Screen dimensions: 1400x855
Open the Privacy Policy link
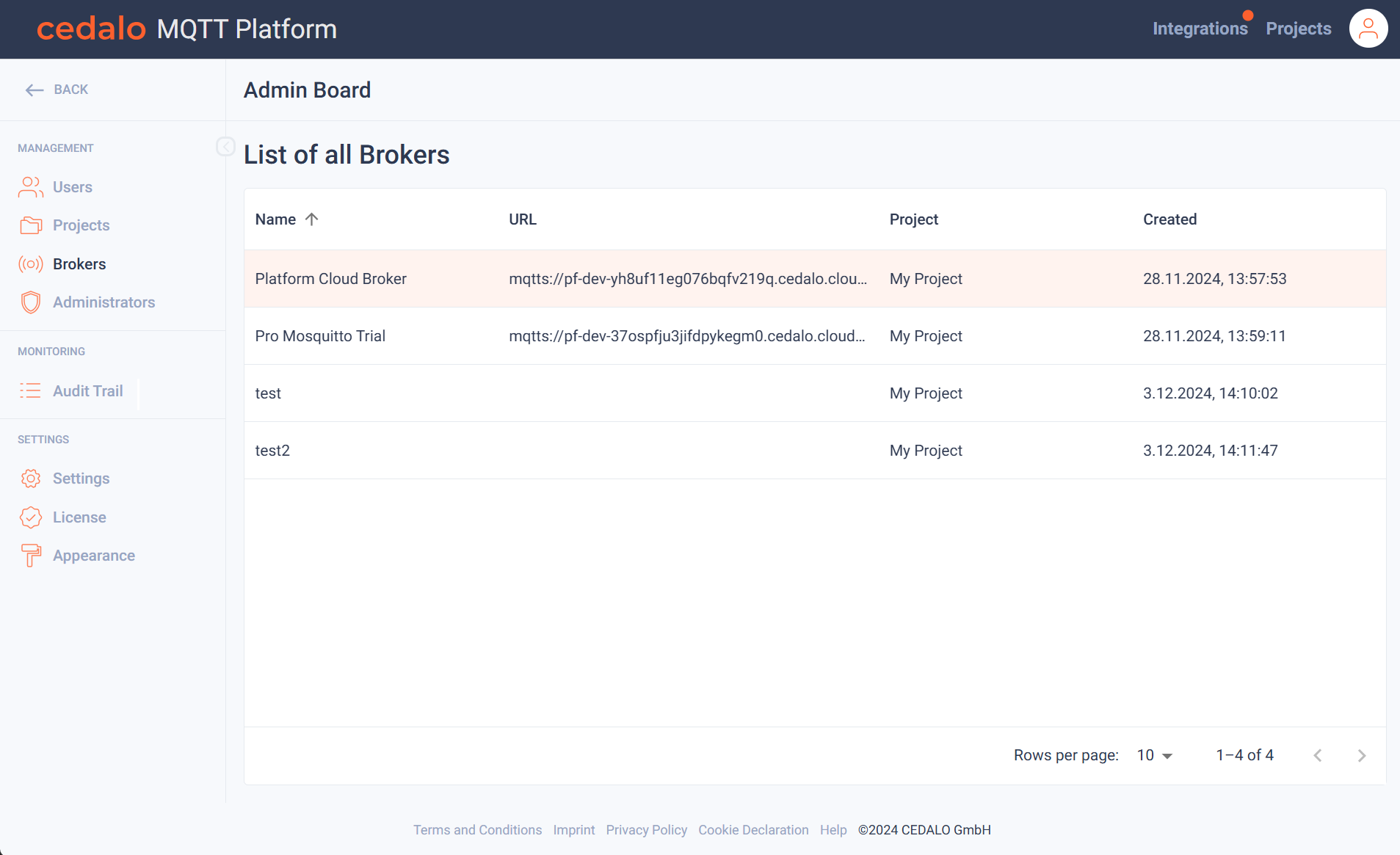pyautogui.click(x=647, y=830)
